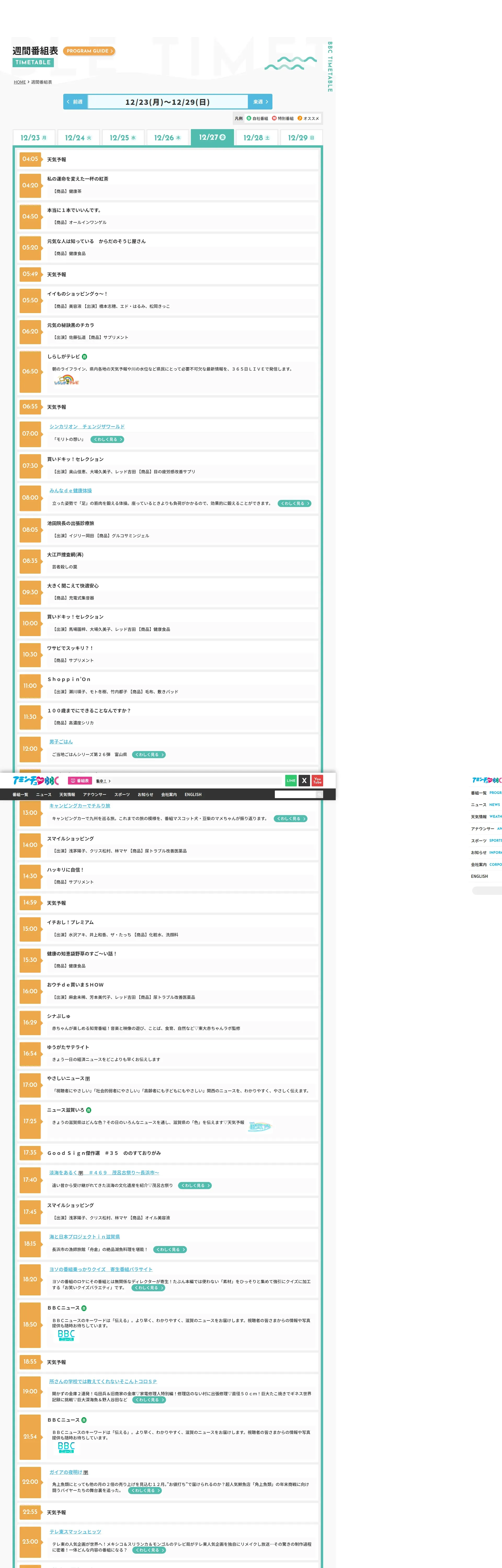Screen dimensions: 502x1568
Task: Click the pink 番組表 header button
Action: tap(80, 781)
